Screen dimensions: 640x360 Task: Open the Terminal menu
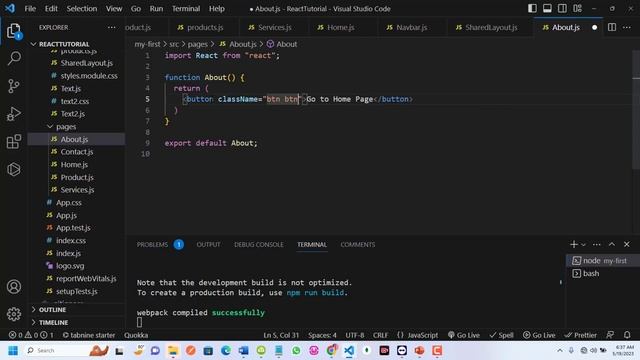click(186, 9)
